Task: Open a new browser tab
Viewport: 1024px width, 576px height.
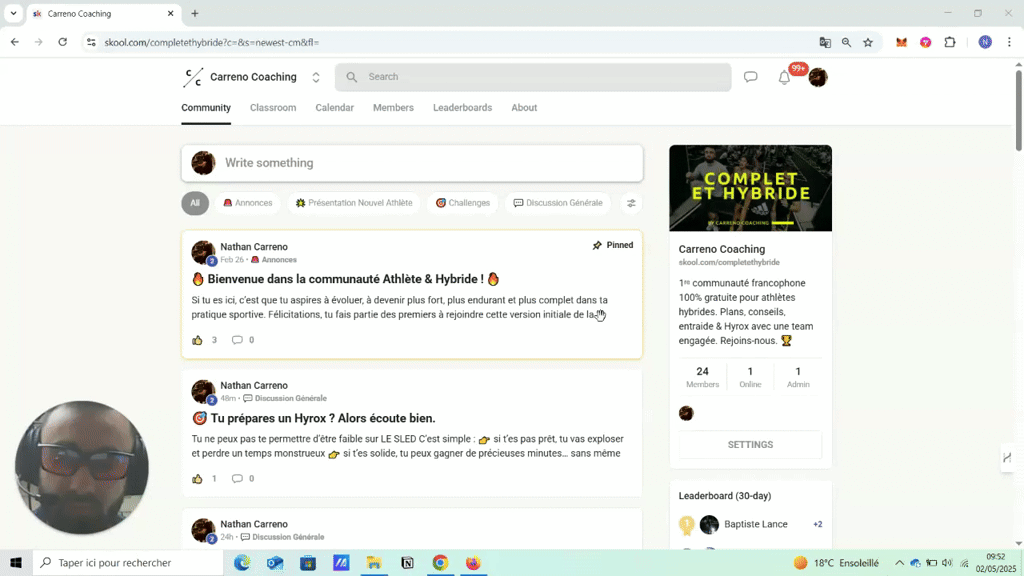Action: pos(195,13)
